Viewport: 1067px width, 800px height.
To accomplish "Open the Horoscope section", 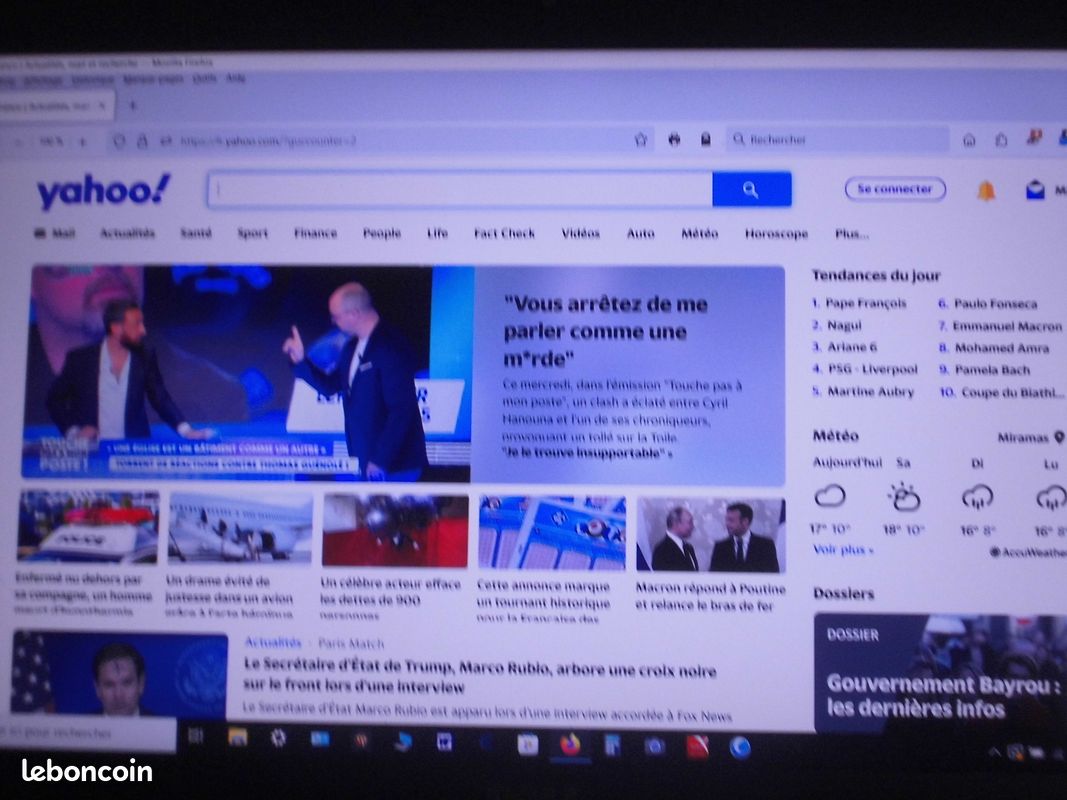I will pos(776,233).
